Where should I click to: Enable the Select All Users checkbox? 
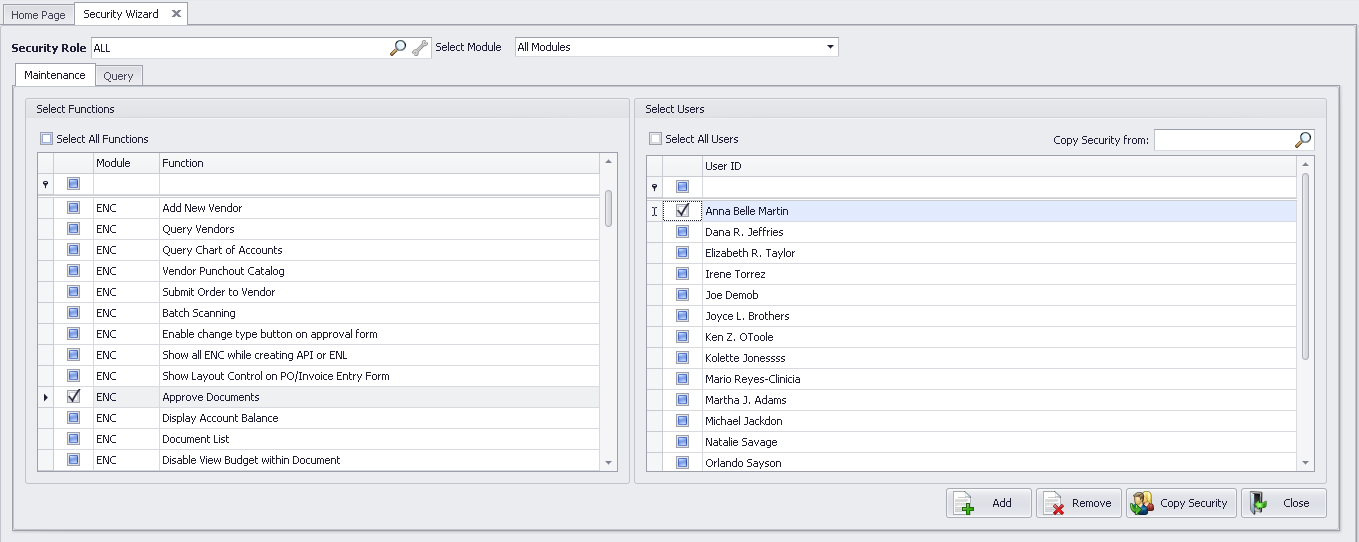[x=655, y=139]
